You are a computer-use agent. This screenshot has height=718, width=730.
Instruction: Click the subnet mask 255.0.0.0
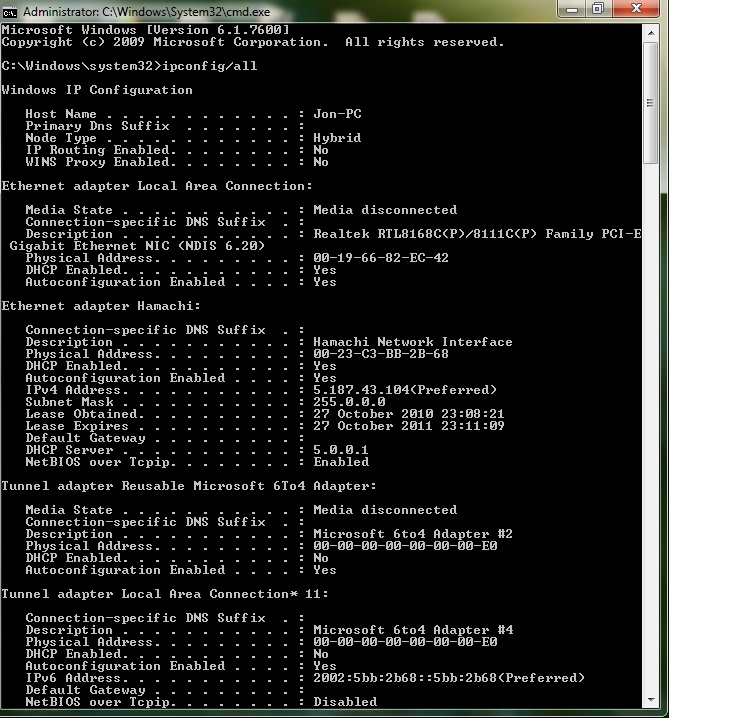(x=349, y=402)
